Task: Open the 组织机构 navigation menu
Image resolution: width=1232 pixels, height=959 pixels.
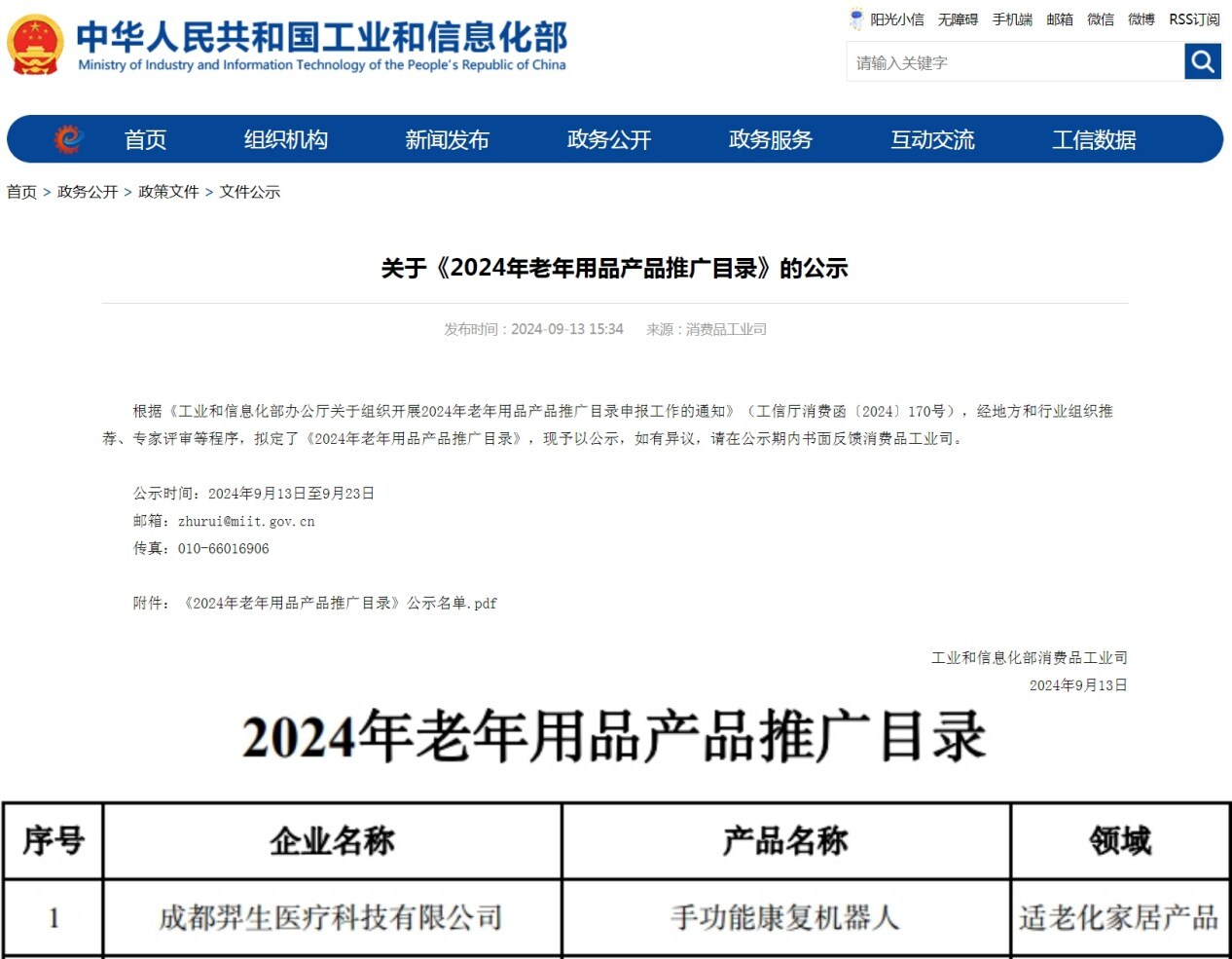Action: click(285, 139)
